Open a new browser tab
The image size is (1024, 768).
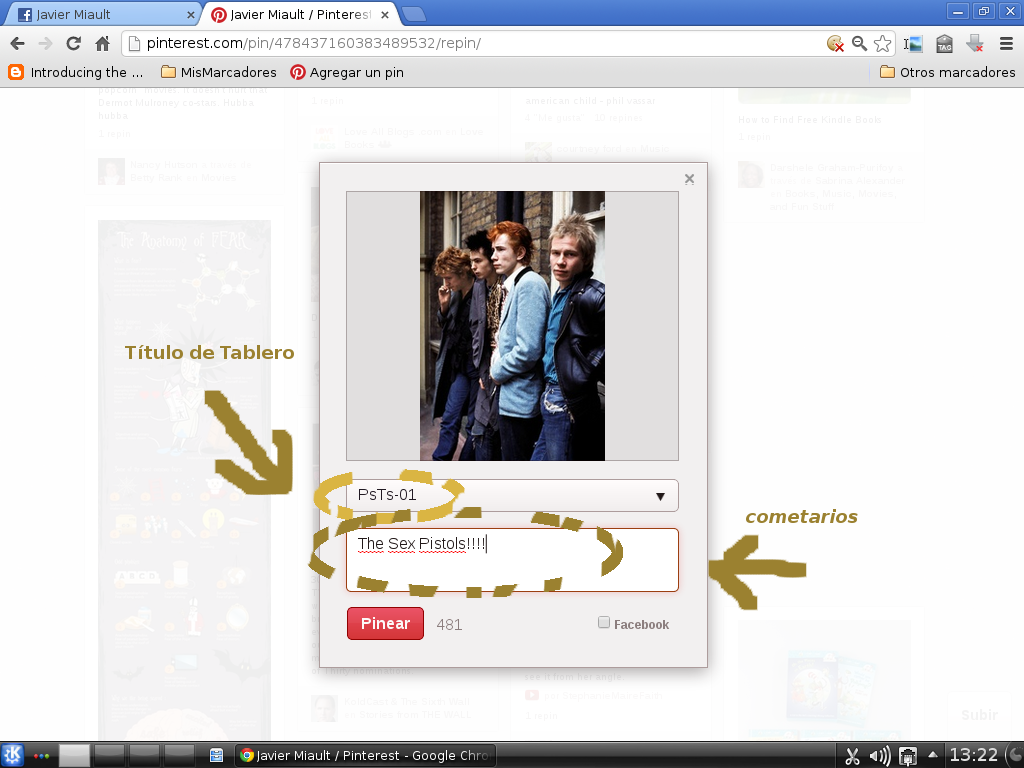click(413, 14)
